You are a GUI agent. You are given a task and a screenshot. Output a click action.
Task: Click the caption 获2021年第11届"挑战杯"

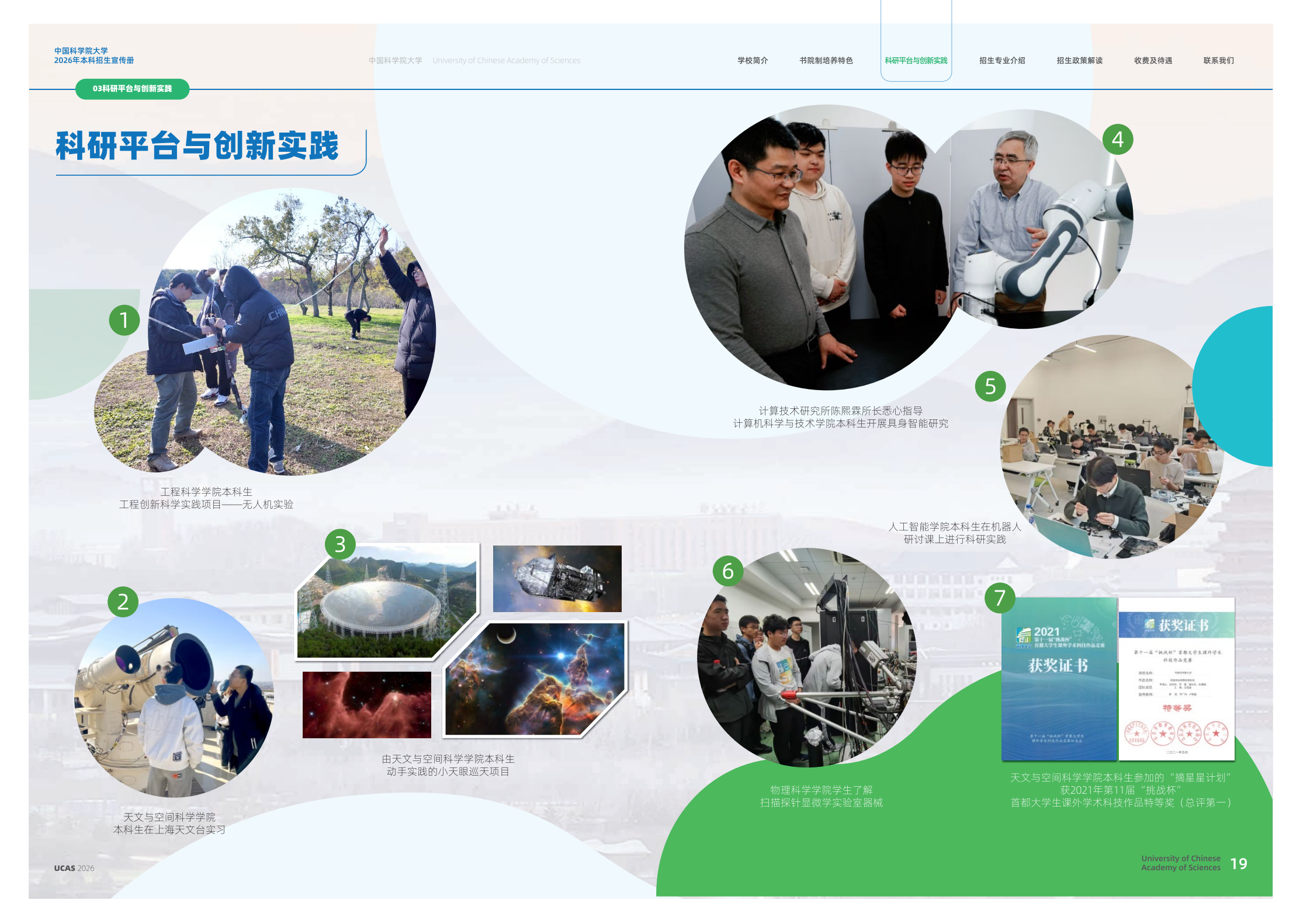pyautogui.click(x=1121, y=790)
